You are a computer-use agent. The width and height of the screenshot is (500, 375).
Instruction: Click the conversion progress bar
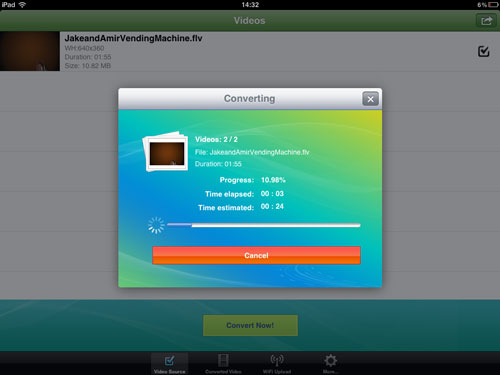point(264,225)
